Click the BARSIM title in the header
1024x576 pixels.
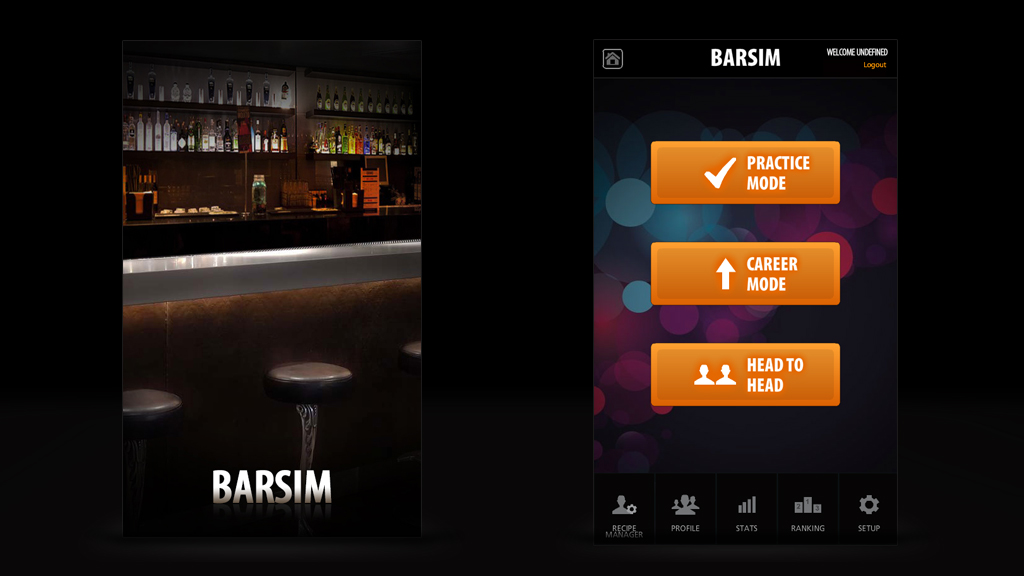(x=744, y=57)
